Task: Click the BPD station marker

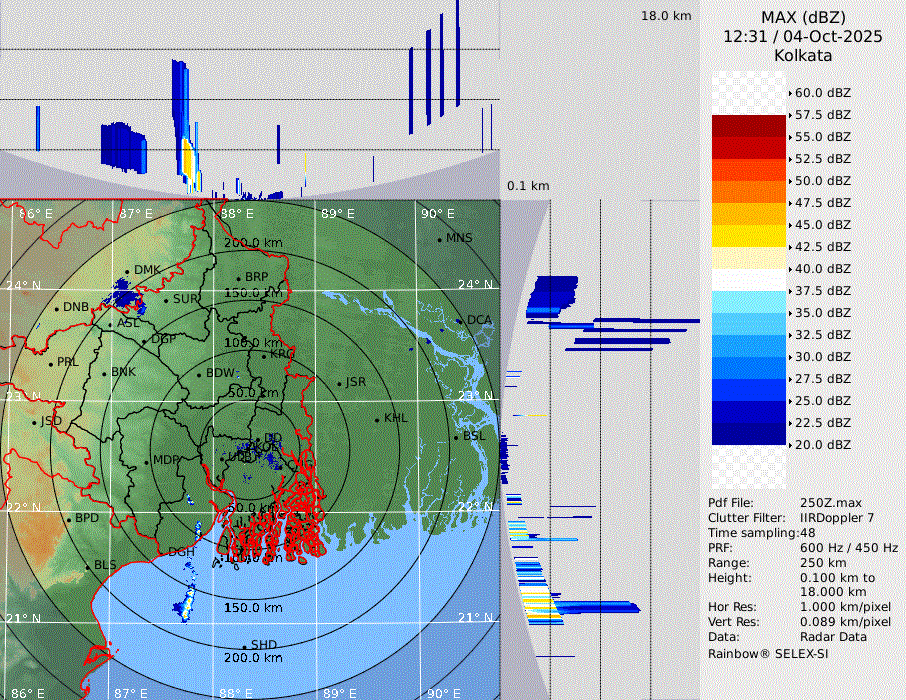Action: [x=69, y=519]
